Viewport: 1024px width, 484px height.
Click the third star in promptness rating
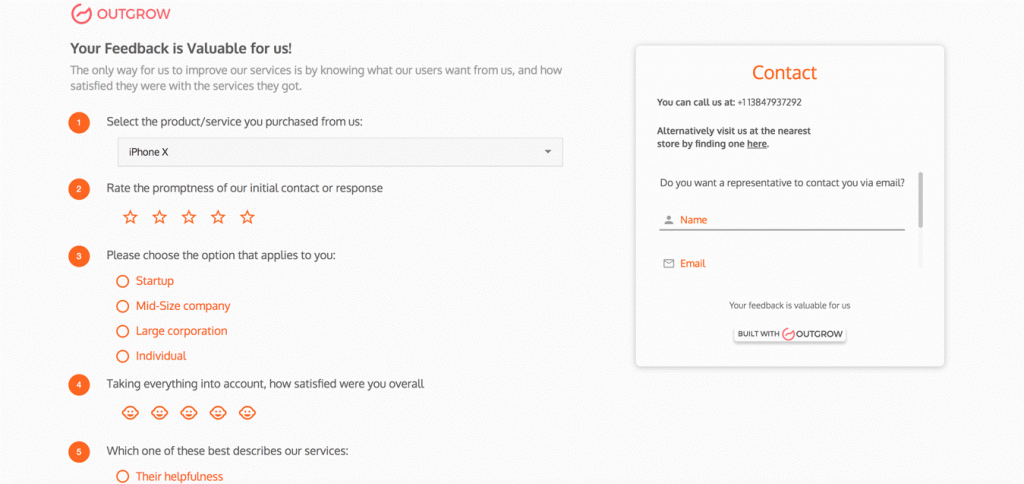pyautogui.click(x=189, y=217)
